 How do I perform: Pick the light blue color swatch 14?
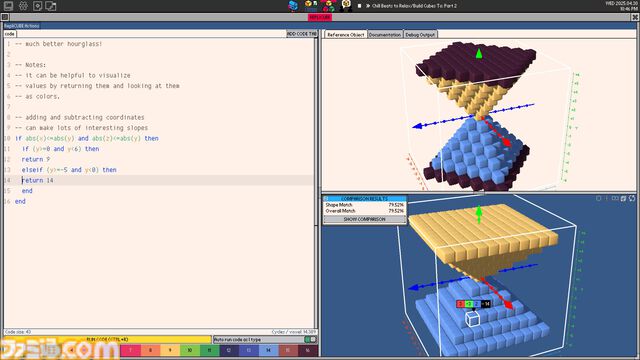point(268,350)
